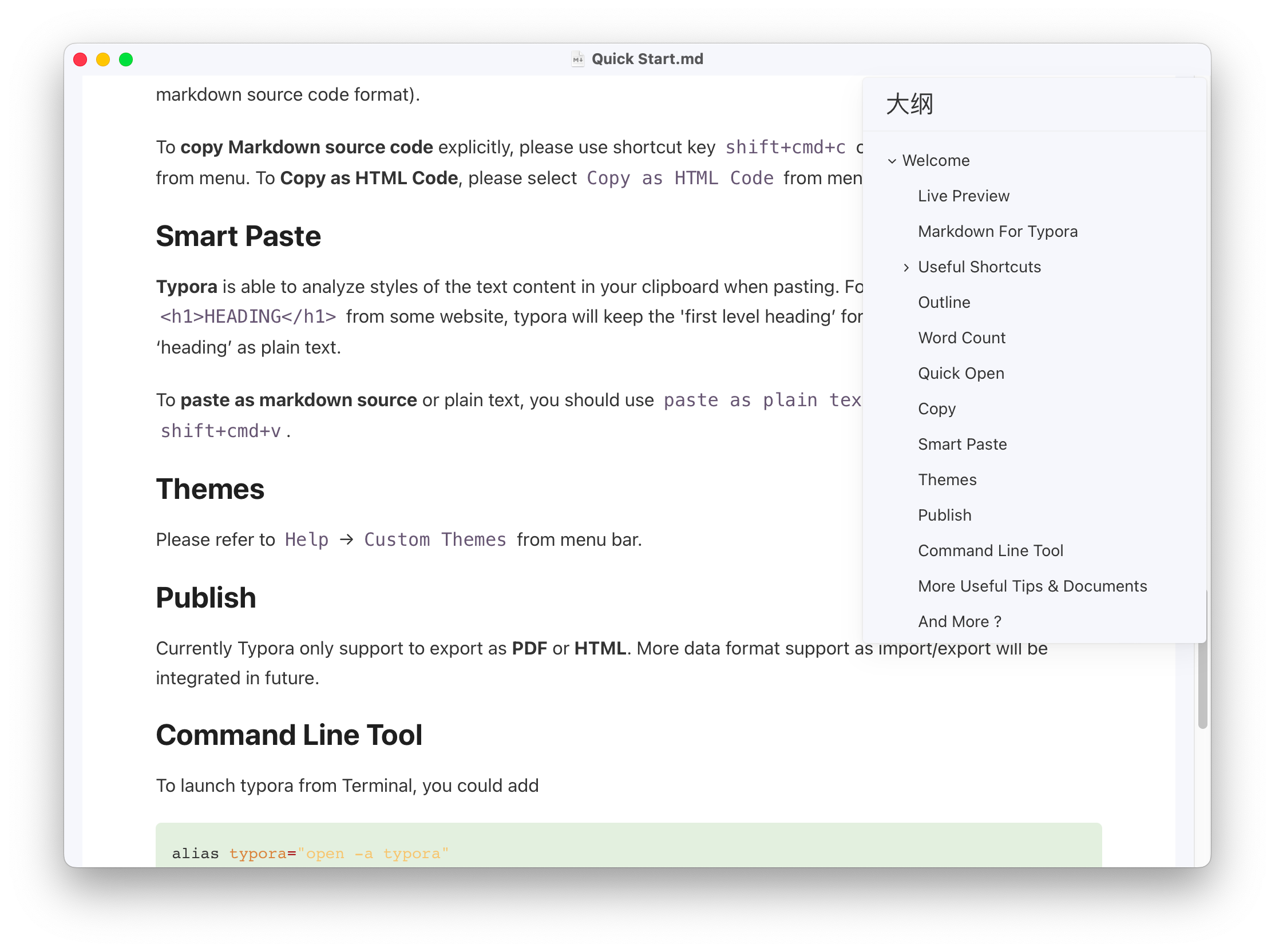Jump to And More ? outline item
Viewport: 1275px width, 952px height.
(959, 621)
